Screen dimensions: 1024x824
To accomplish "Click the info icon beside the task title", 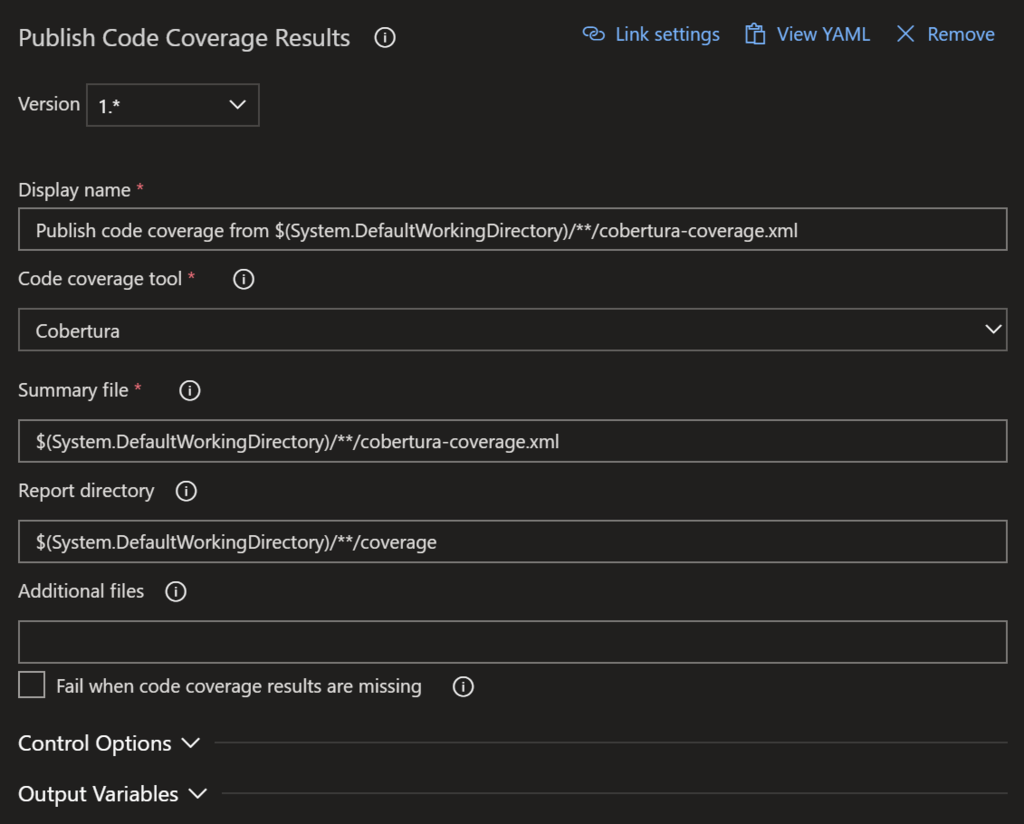I will point(385,38).
